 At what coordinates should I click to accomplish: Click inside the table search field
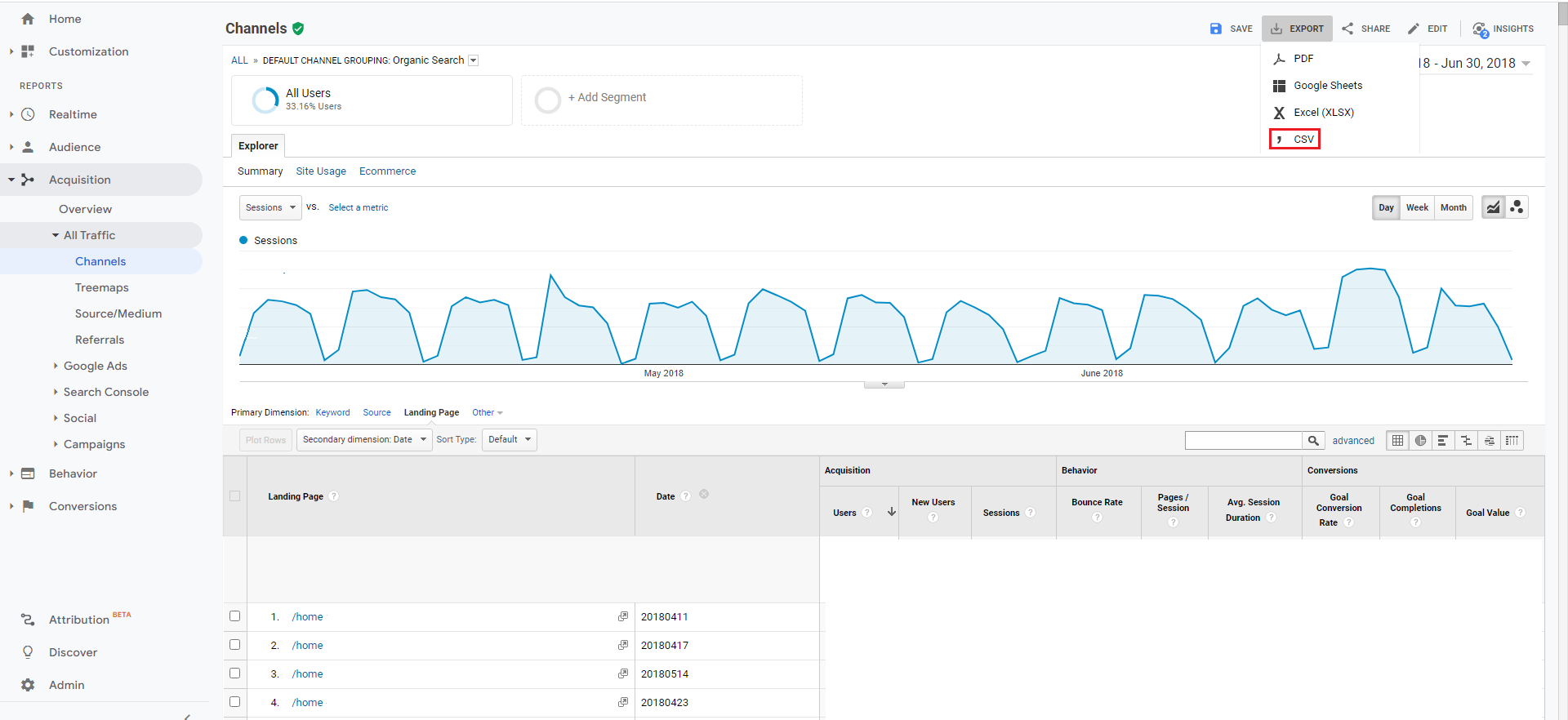tap(1243, 441)
